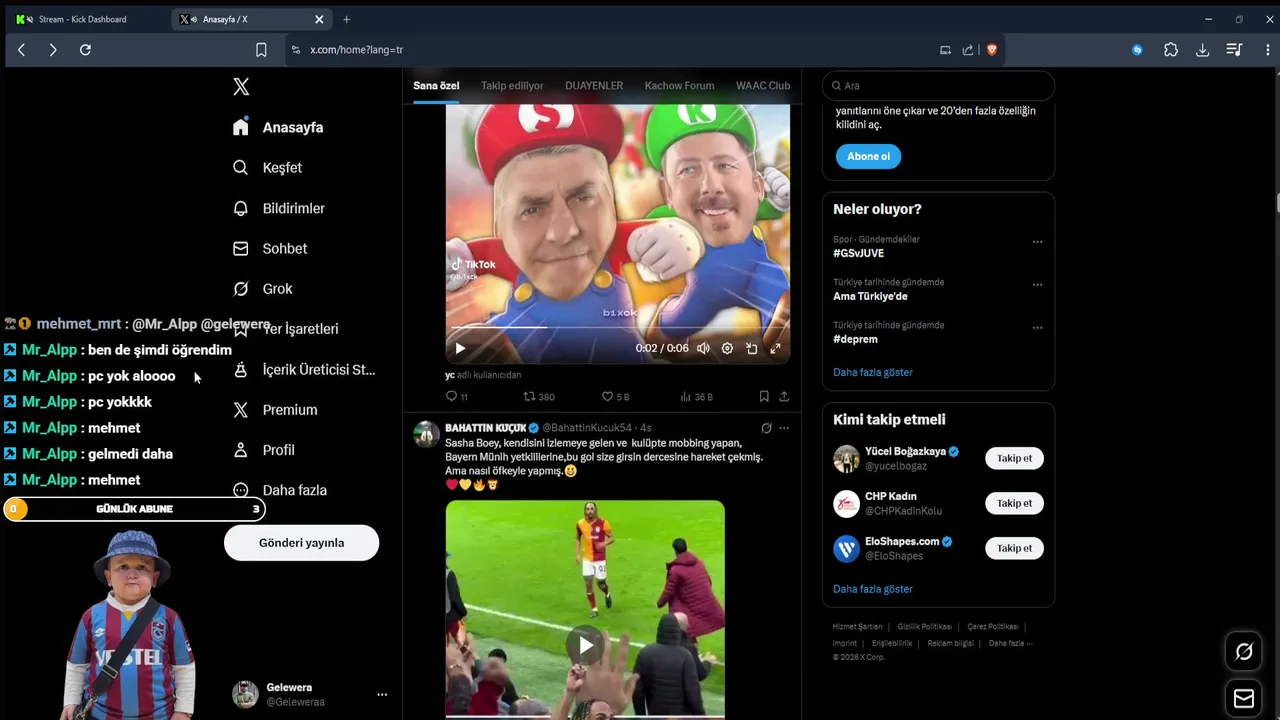Open Anasayfa home in the sidebar
The width and height of the screenshot is (1280, 720).
coord(278,127)
